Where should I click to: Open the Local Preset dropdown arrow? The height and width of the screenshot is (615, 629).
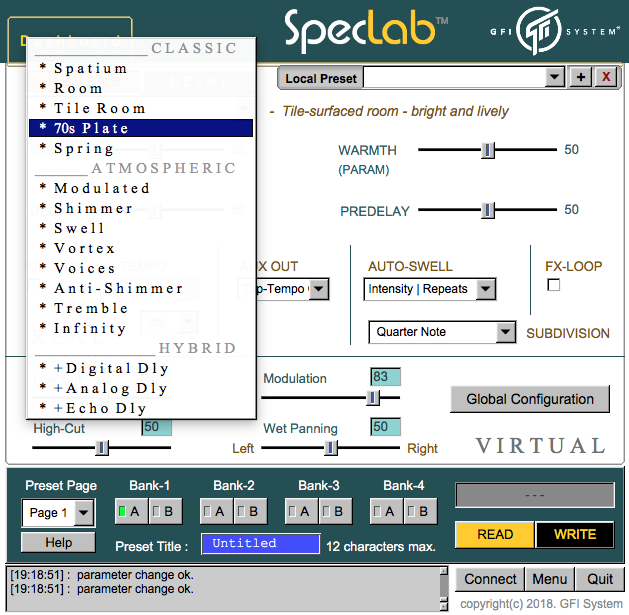pos(555,77)
